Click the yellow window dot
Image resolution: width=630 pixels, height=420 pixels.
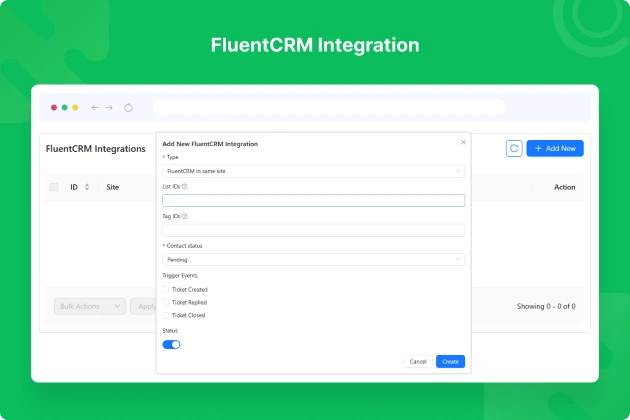tap(75, 107)
